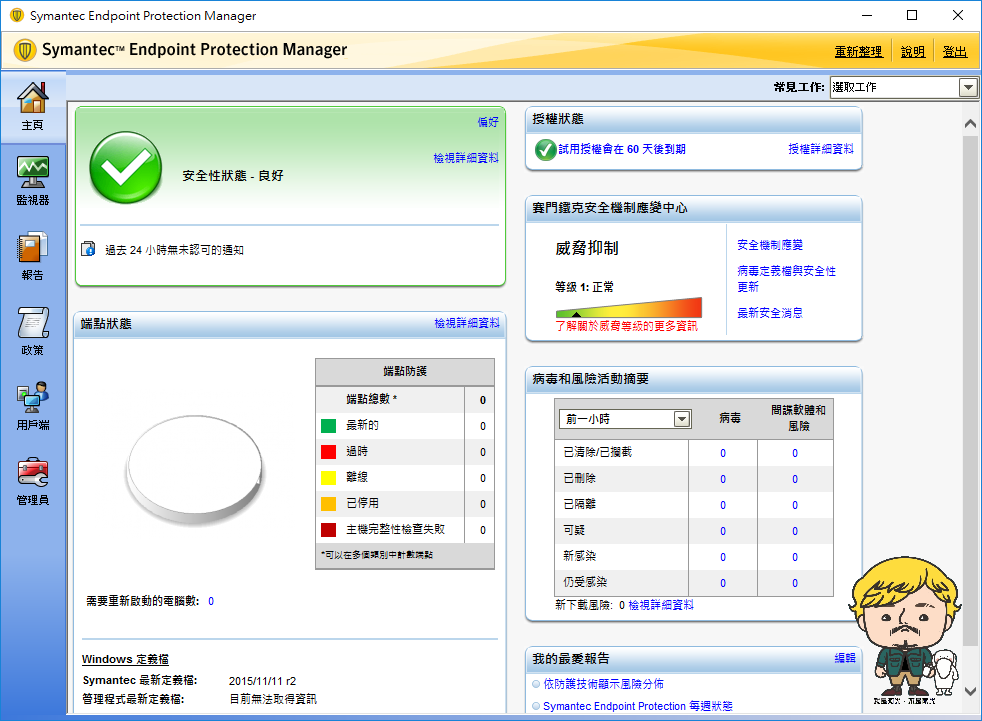Screen dimensions: 982x721
Task: Click yellow 離線 legend swatch
Action: [x=329, y=478]
